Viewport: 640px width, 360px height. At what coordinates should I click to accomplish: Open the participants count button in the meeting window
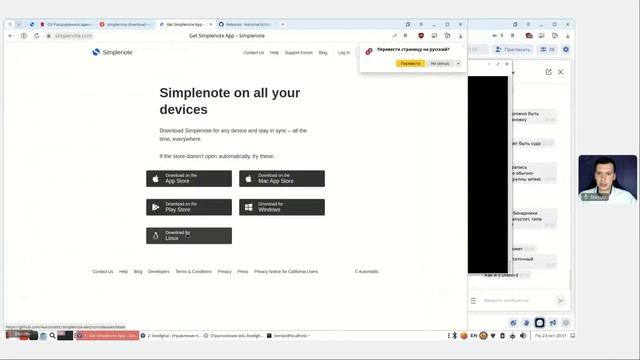(x=547, y=49)
